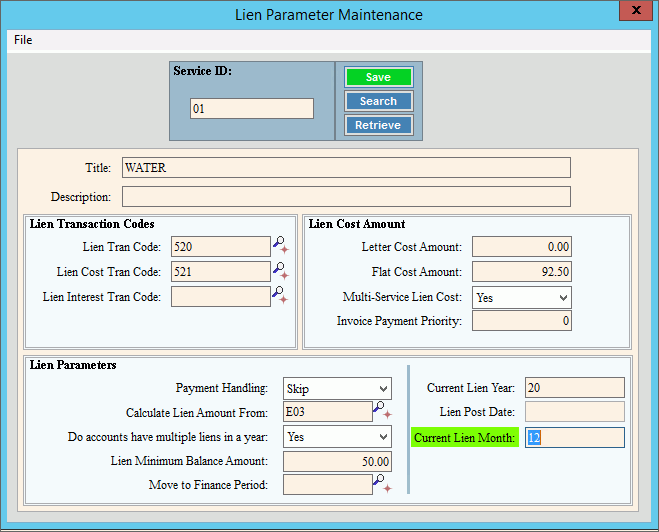Click the Service ID label
The height and width of the screenshot is (532, 659).
202,71
